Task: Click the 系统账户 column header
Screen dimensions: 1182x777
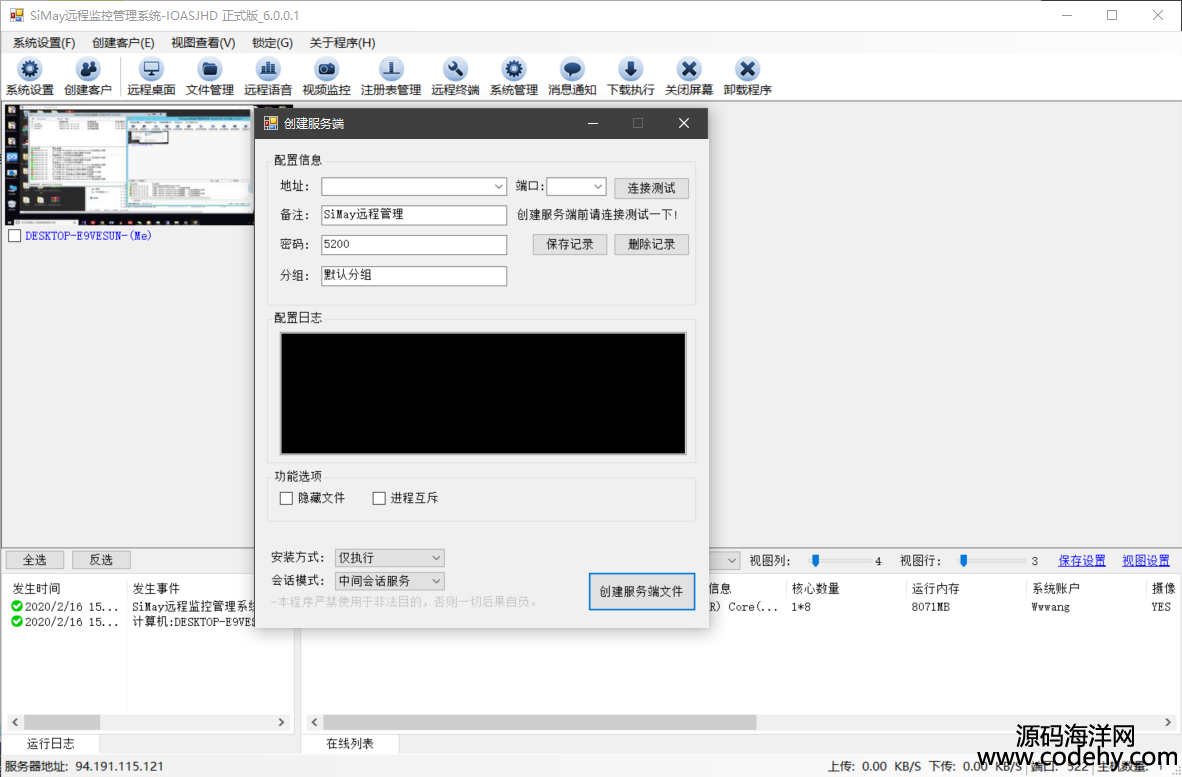Action: (x=1055, y=589)
